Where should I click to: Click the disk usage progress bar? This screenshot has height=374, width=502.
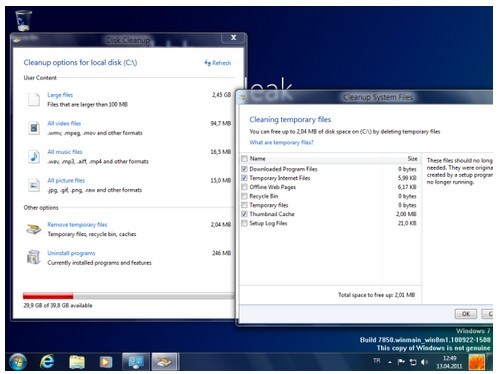(129, 296)
